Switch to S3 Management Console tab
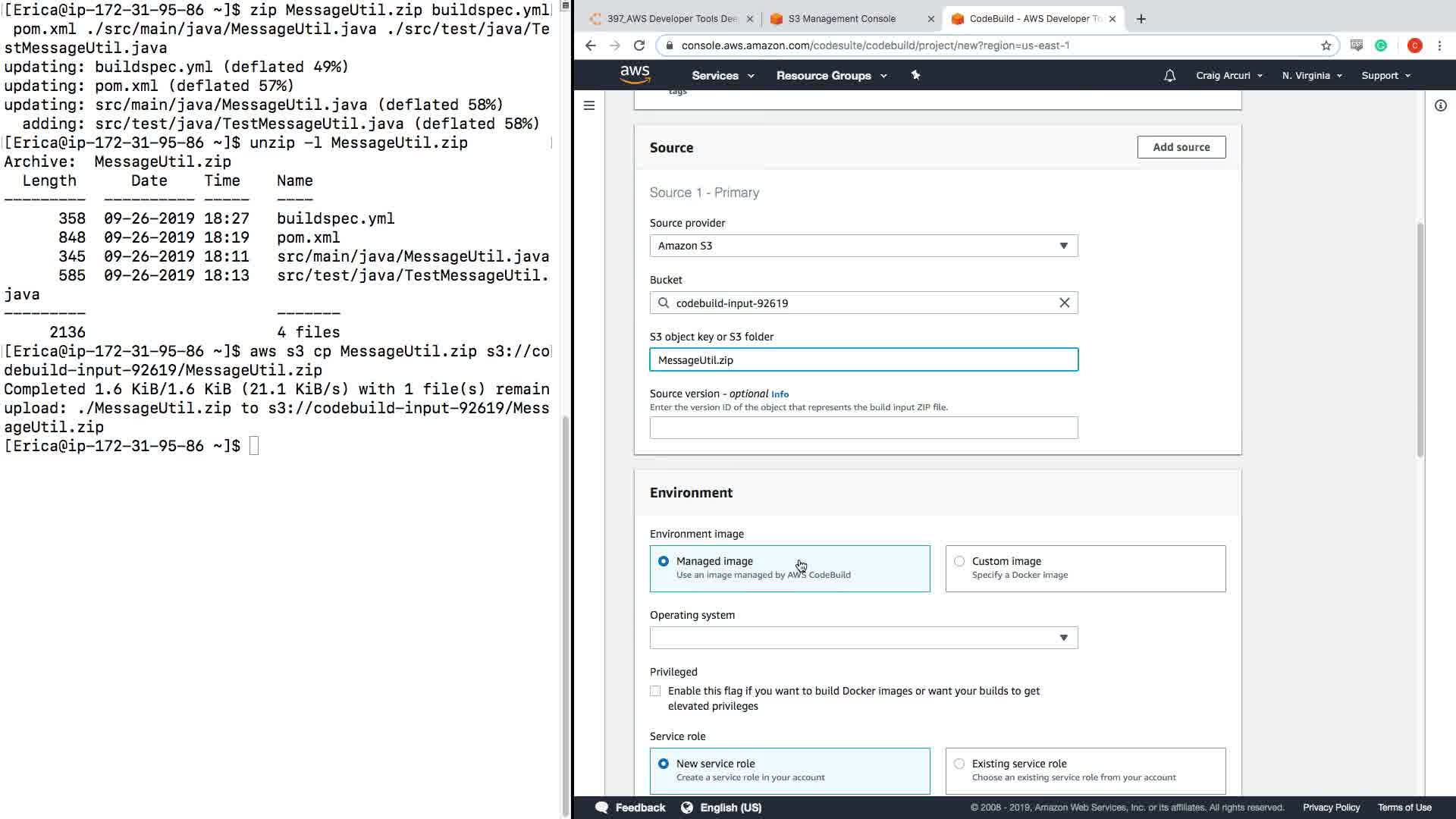Screen dimensions: 1456x819 (842, 19)
